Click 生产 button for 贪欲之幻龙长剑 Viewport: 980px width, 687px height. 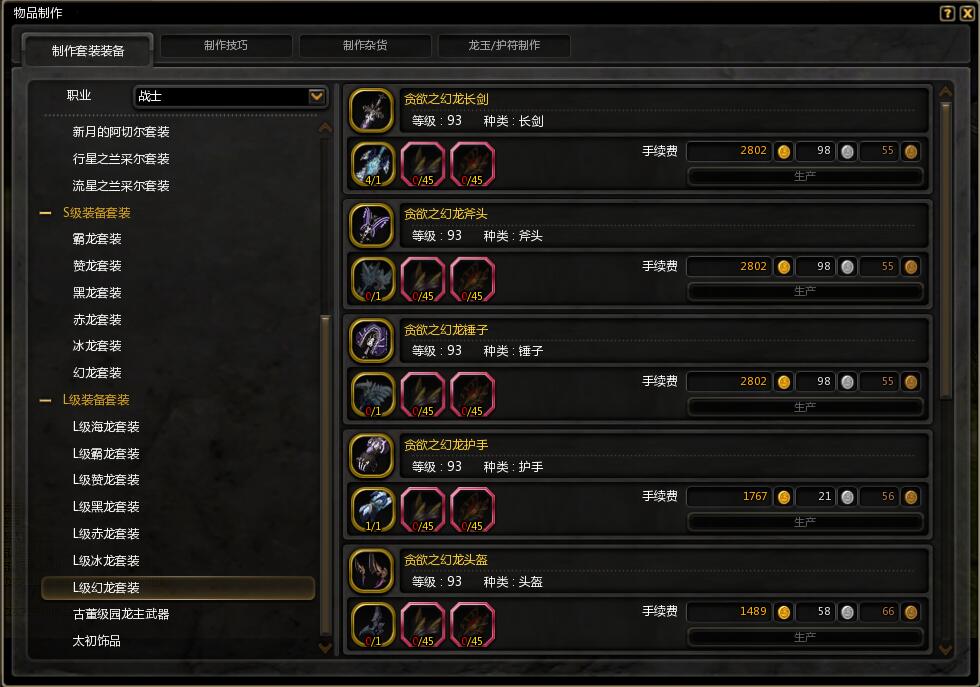point(805,176)
